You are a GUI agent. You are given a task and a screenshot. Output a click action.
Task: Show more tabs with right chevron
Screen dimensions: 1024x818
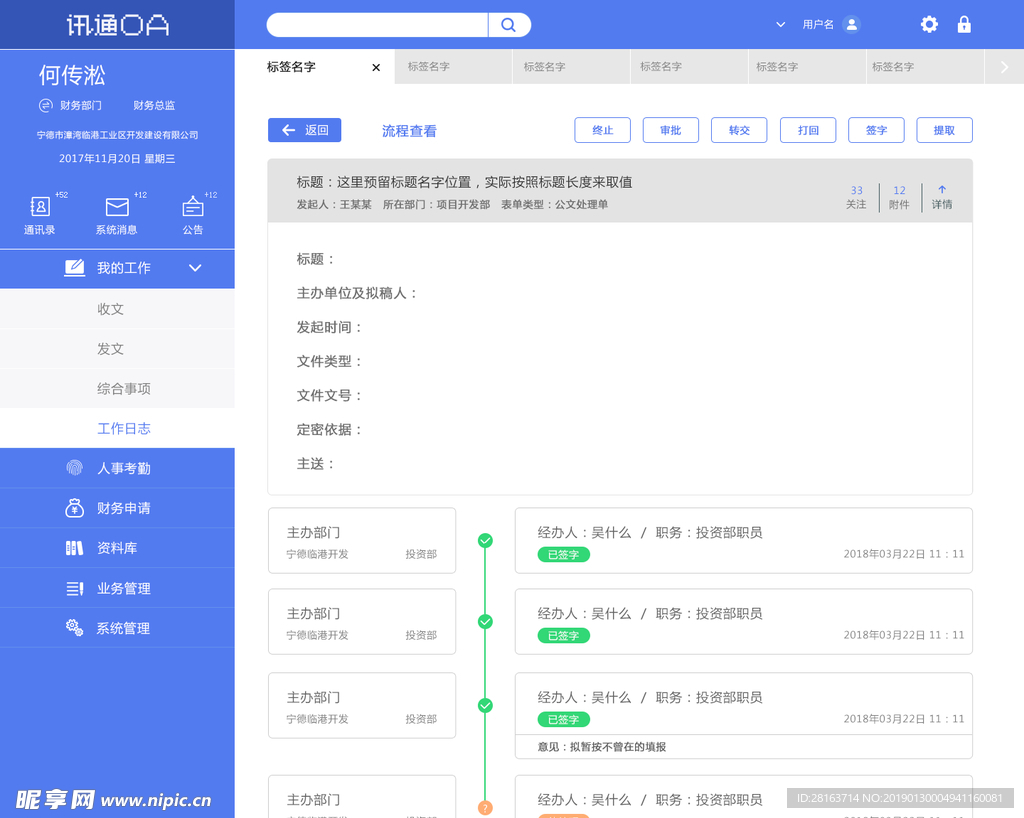click(x=1004, y=67)
